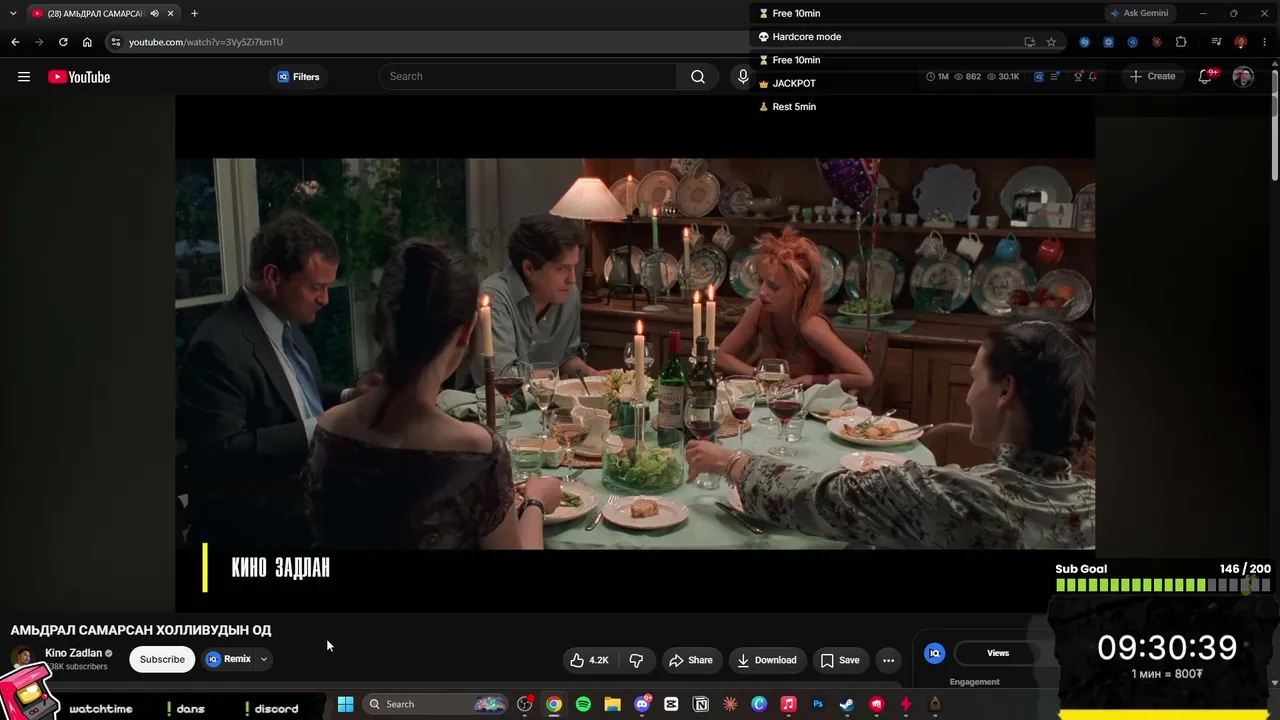
Task: Click the video player frame
Action: 635,353
